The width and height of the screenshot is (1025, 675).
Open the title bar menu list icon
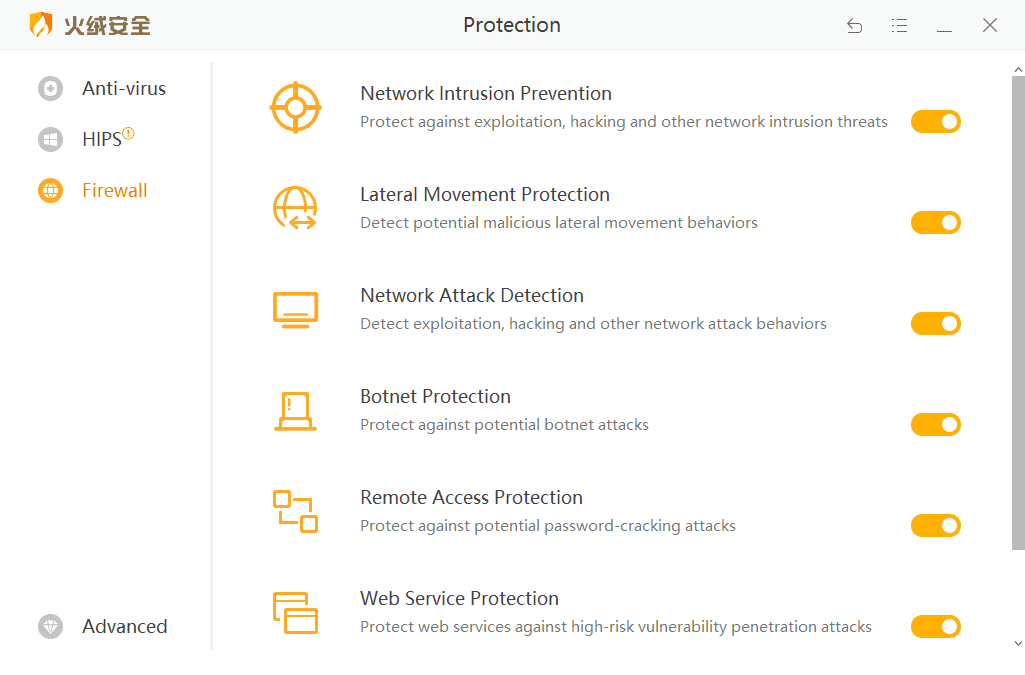[x=899, y=26]
